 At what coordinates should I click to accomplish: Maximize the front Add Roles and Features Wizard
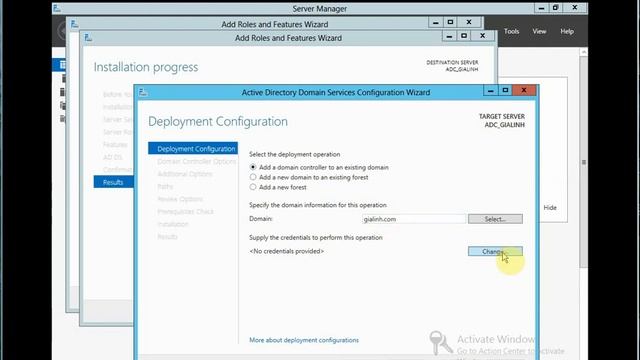click(x=464, y=36)
